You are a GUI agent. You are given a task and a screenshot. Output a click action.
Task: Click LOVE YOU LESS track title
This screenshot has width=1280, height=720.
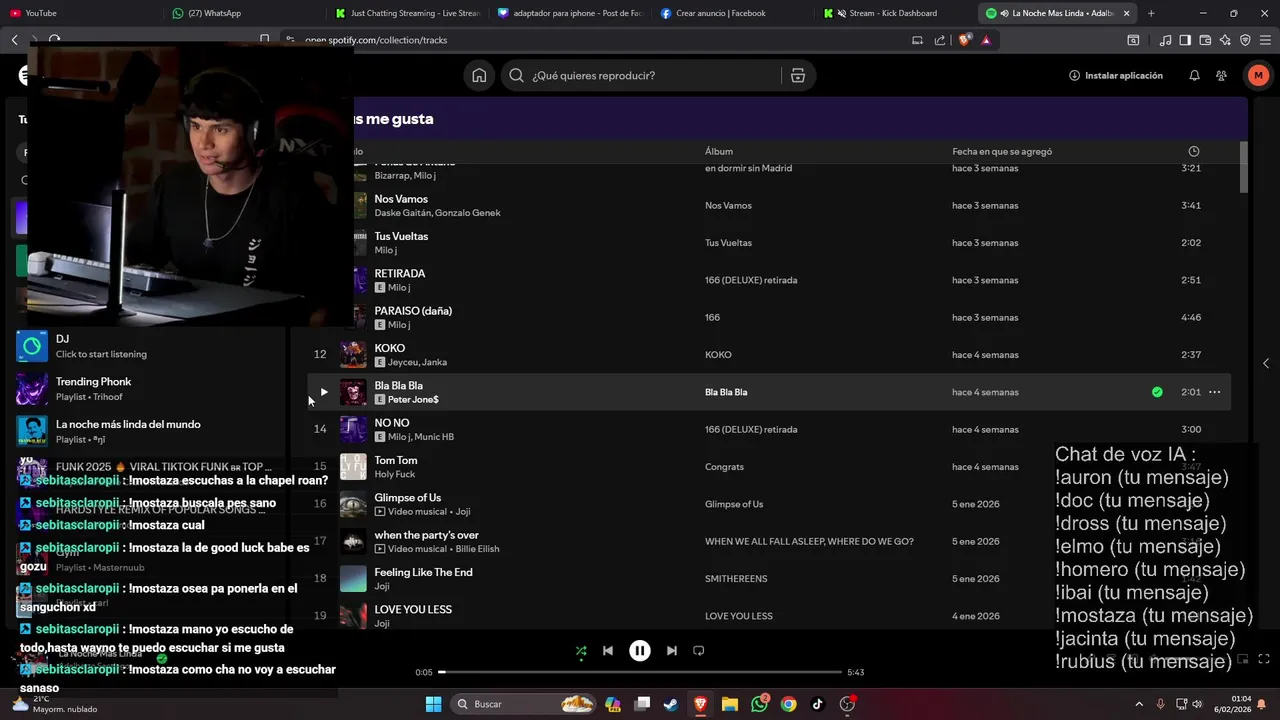[x=413, y=609]
